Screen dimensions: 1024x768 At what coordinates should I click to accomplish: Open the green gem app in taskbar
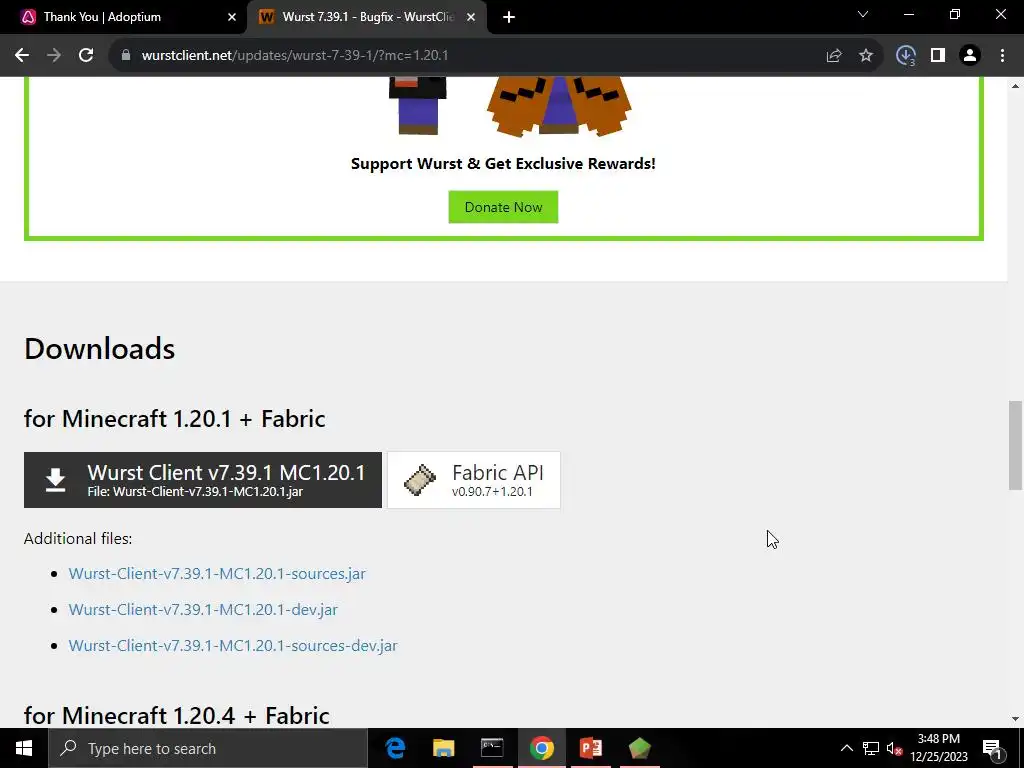(x=639, y=748)
